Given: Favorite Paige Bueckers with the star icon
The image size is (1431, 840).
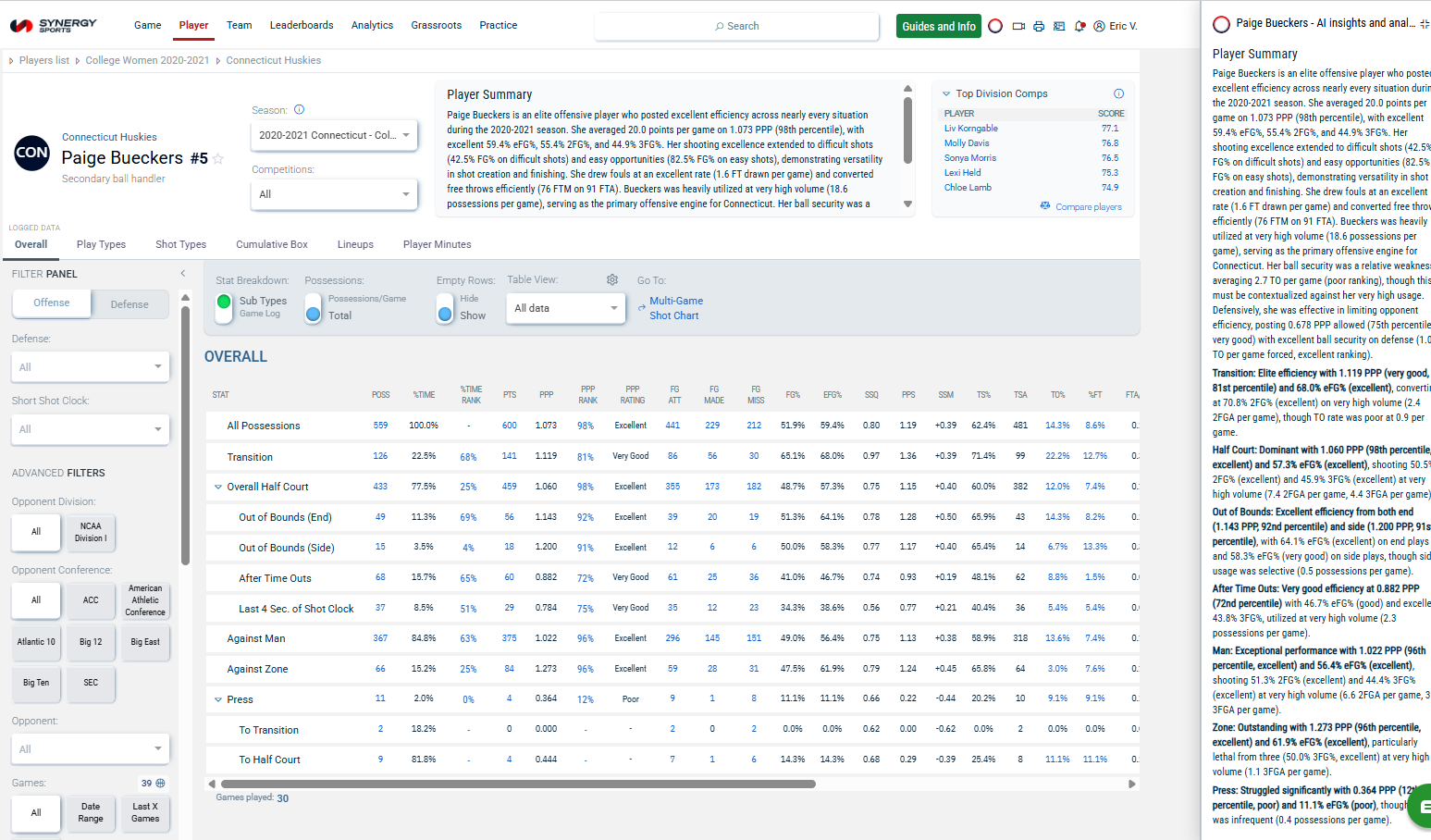Looking at the screenshot, I should 218,159.
